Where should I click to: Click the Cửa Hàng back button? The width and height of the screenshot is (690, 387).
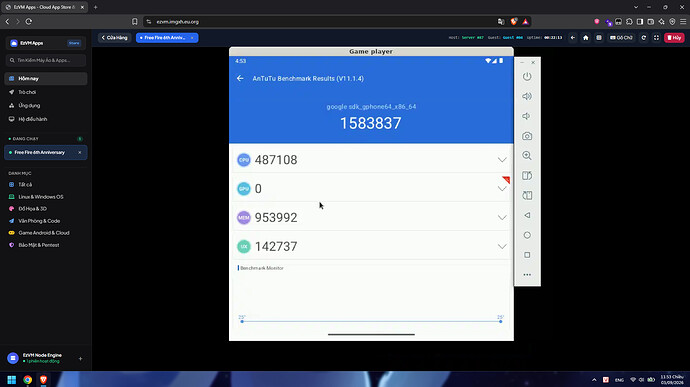pos(114,38)
